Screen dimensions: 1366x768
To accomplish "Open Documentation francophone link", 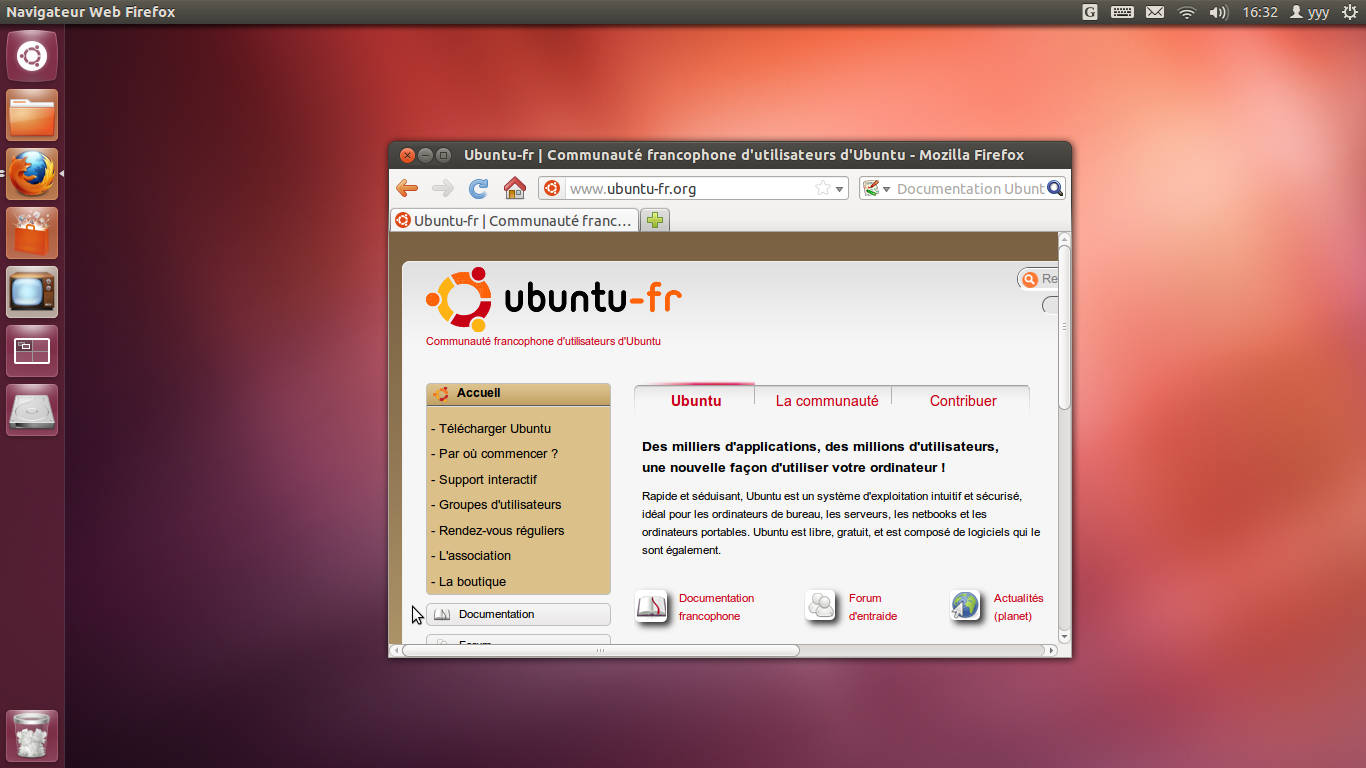I will pos(716,607).
